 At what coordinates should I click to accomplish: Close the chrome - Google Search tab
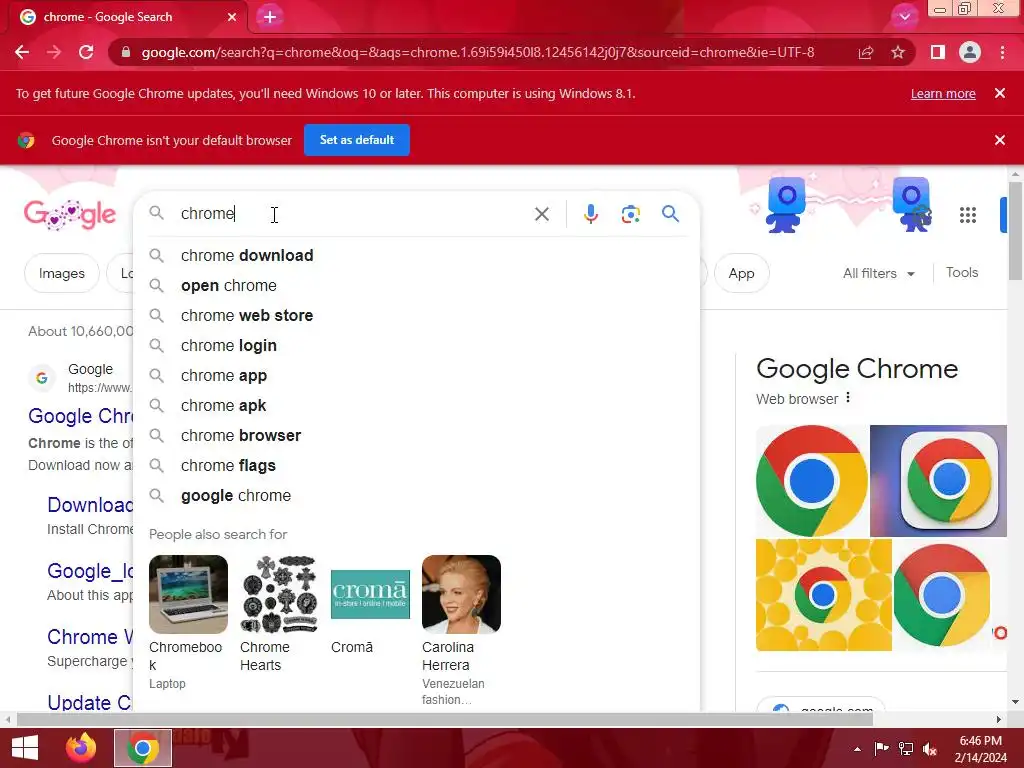[232, 17]
